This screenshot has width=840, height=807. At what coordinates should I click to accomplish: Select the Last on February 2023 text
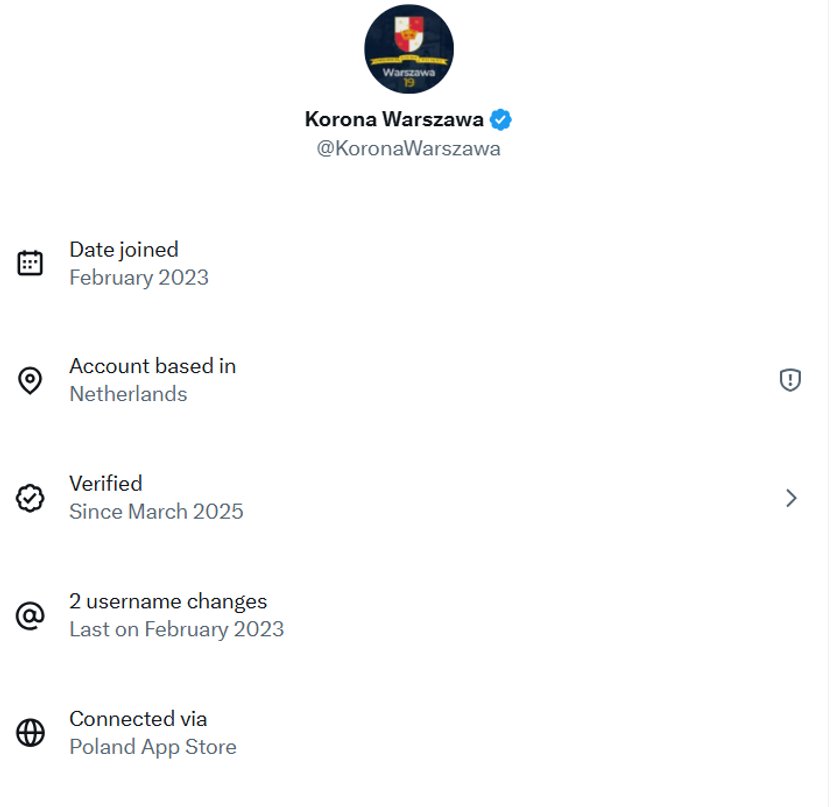click(x=176, y=629)
